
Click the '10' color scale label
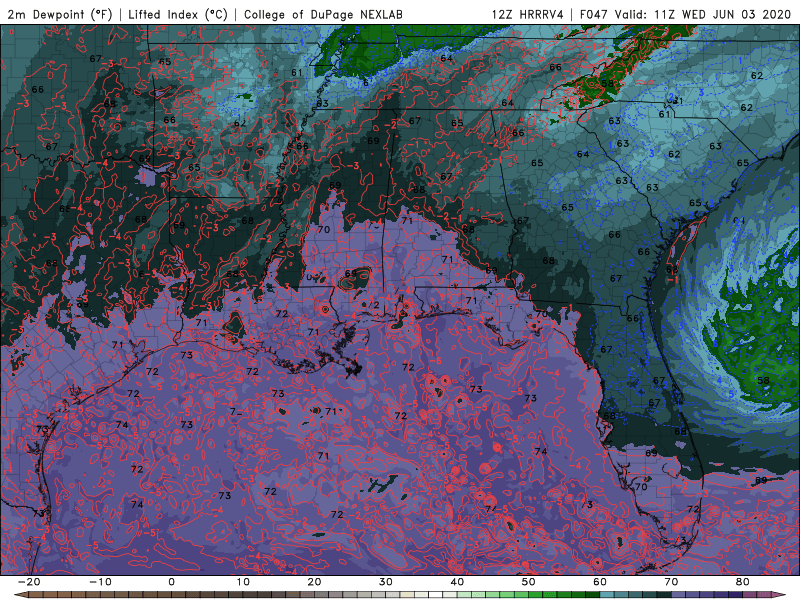click(243, 582)
